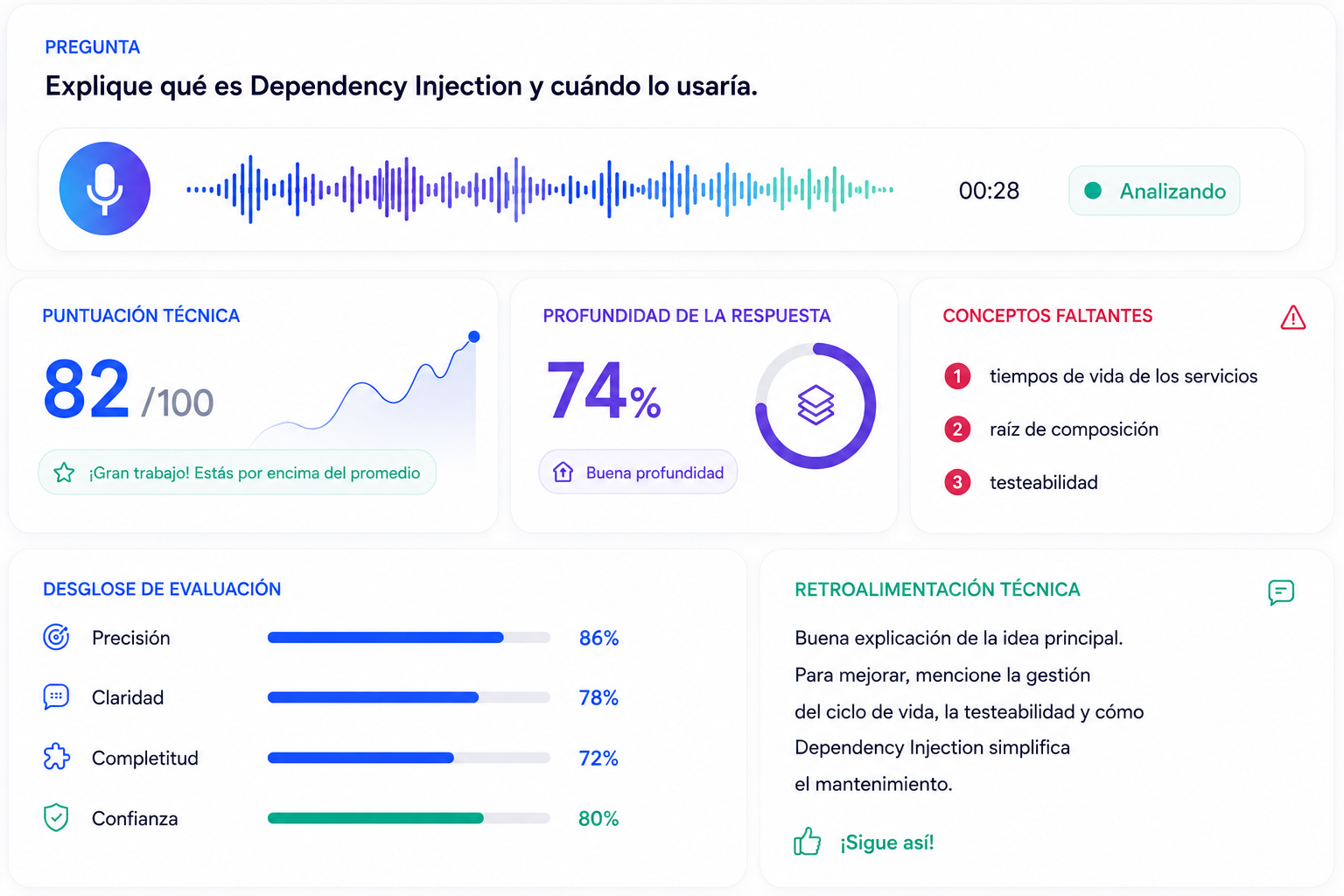Click the thumbs-up icon beside ¡Sigue así!
The height and width of the screenshot is (896, 1344).
coord(807,842)
